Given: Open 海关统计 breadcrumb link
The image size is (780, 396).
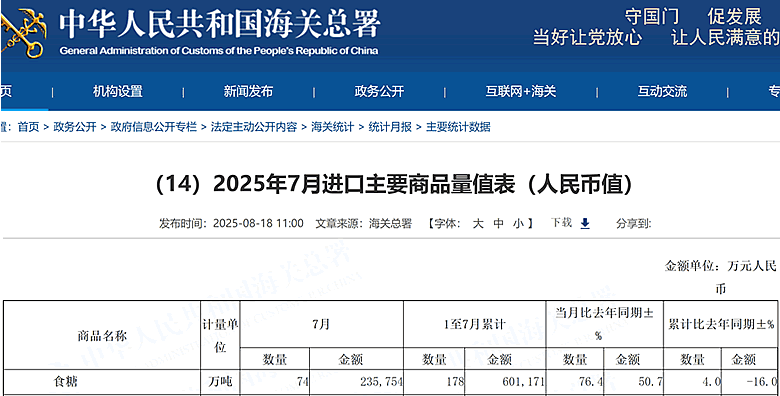Looking at the screenshot, I should tap(332, 127).
